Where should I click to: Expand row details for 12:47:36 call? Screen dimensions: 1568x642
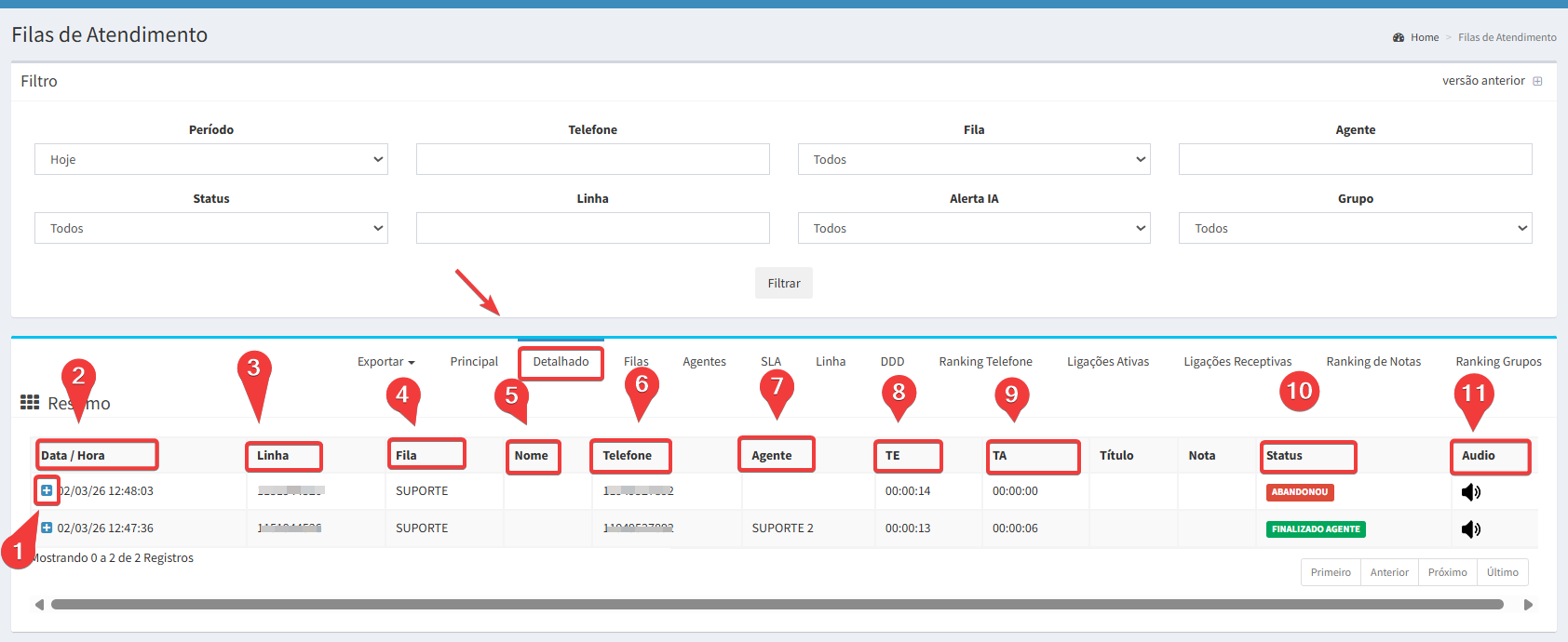point(47,528)
